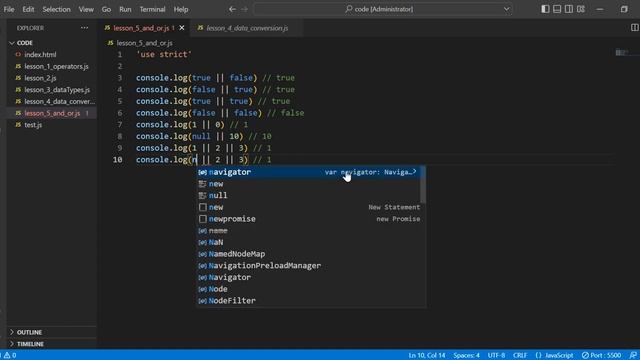Click line number 10 in gutter
This screenshot has width=640, height=360.
coord(118,160)
